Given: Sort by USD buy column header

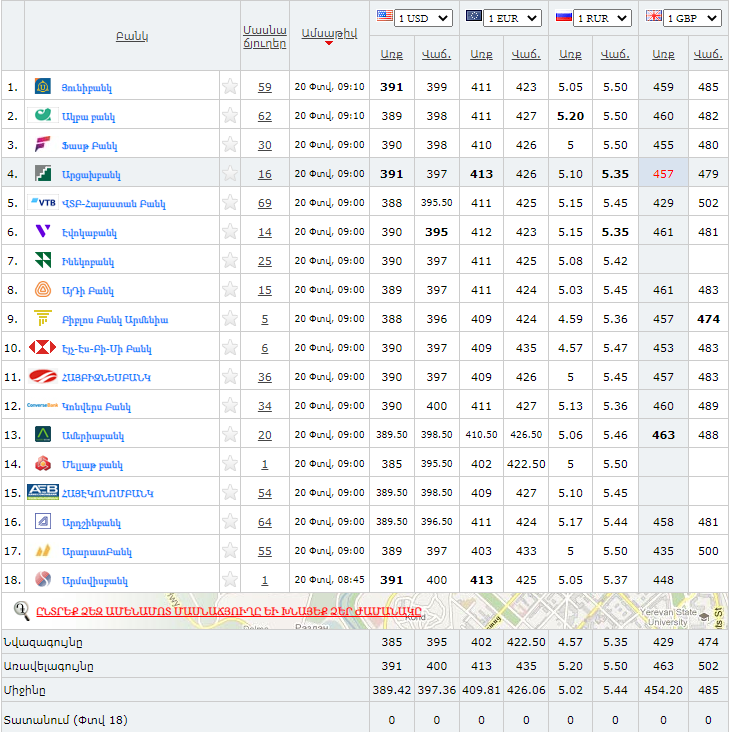Looking at the screenshot, I should (392, 55).
